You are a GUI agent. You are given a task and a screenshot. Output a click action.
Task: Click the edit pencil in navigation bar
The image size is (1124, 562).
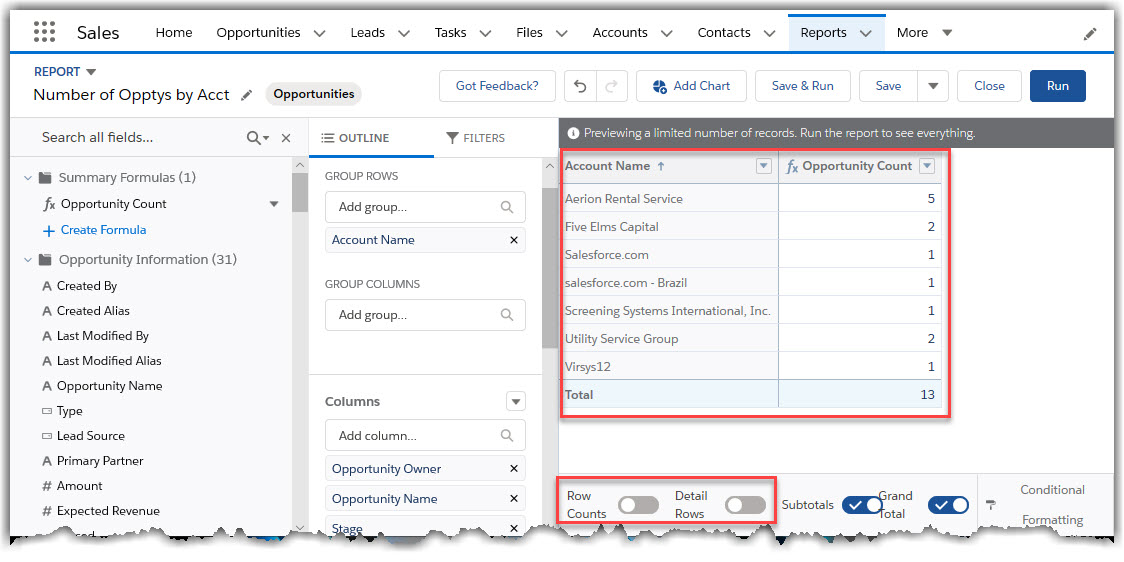pyautogui.click(x=1090, y=34)
